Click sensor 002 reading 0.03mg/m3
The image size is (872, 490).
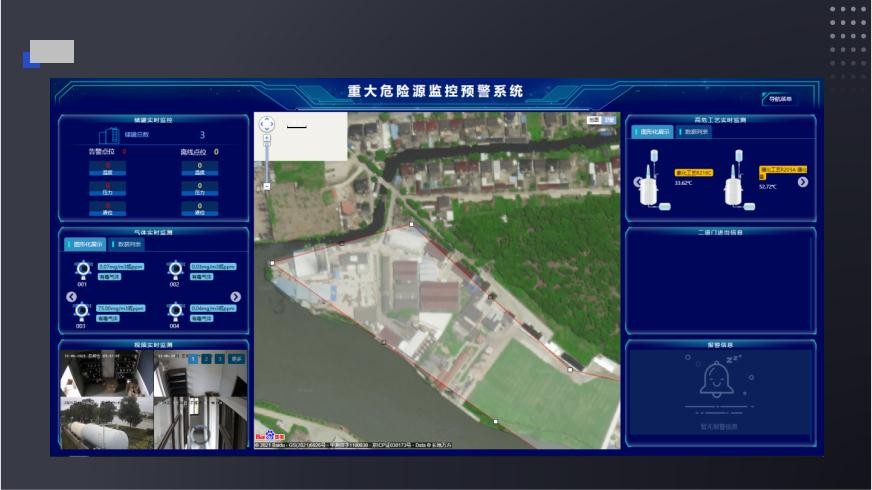213,266
